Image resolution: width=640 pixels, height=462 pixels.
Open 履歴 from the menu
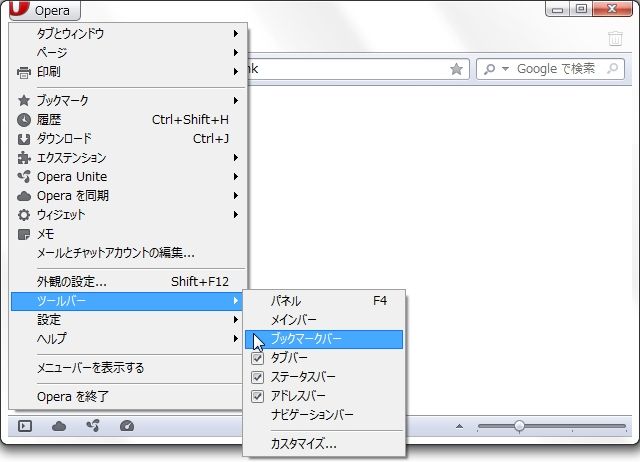129,120
